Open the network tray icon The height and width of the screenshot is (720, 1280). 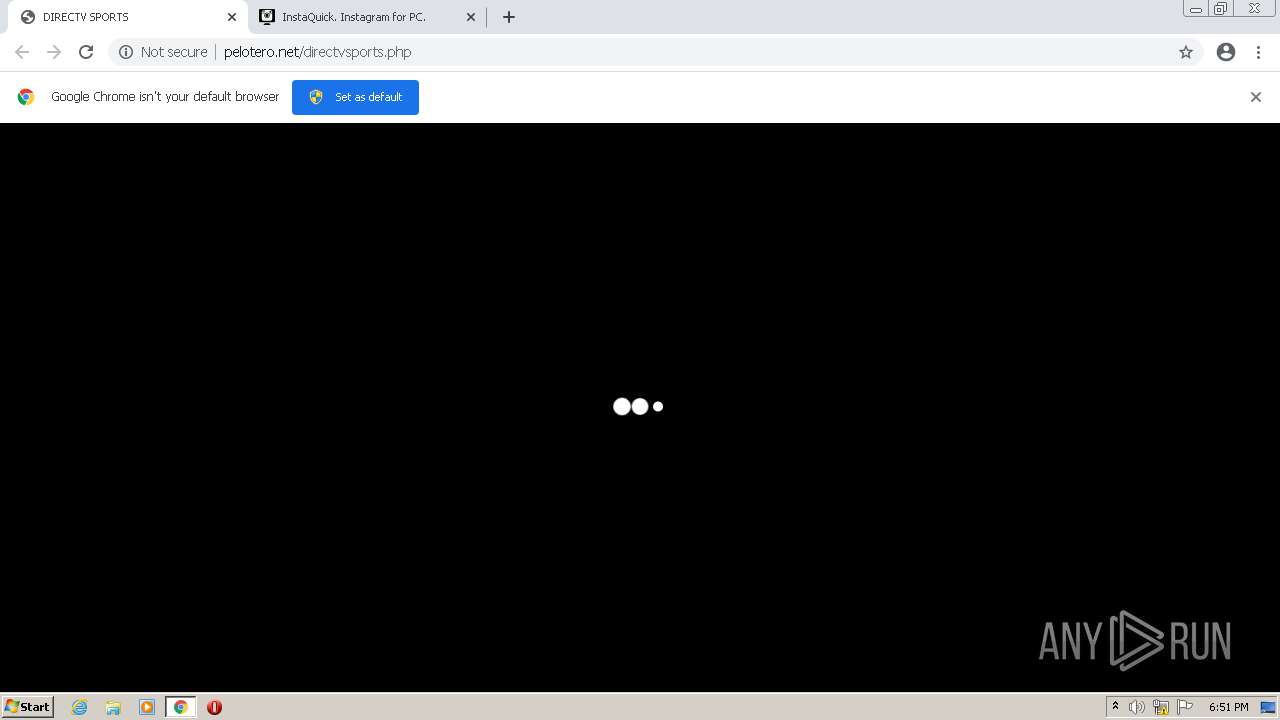pos(1161,707)
